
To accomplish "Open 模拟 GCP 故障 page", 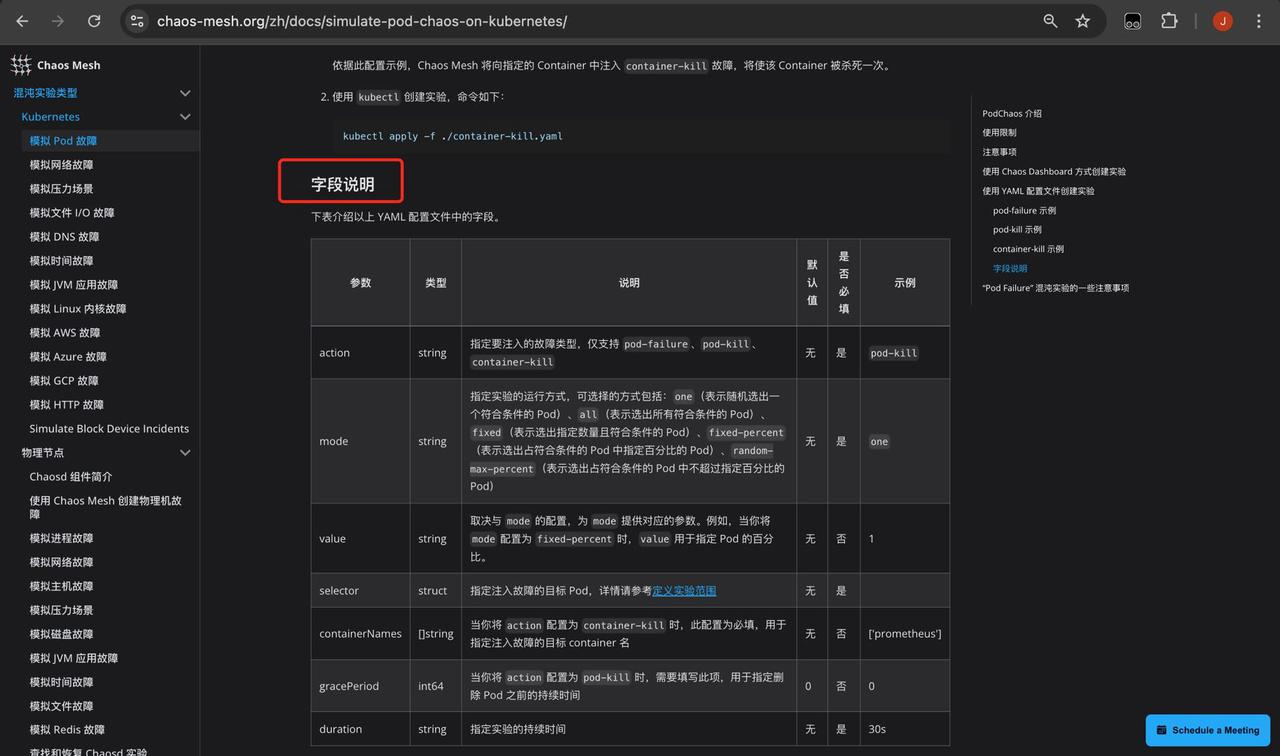I will point(66,381).
